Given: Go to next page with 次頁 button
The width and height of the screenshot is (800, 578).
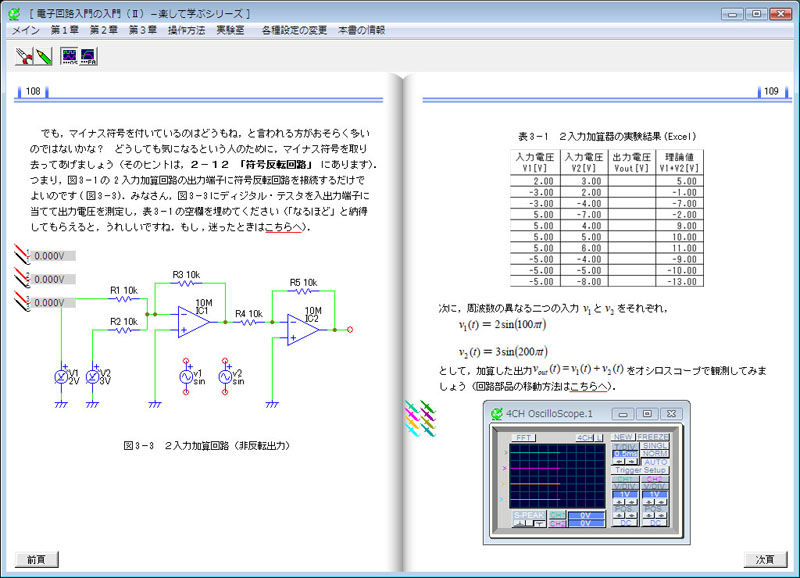Looking at the screenshot, I should 762,559.
